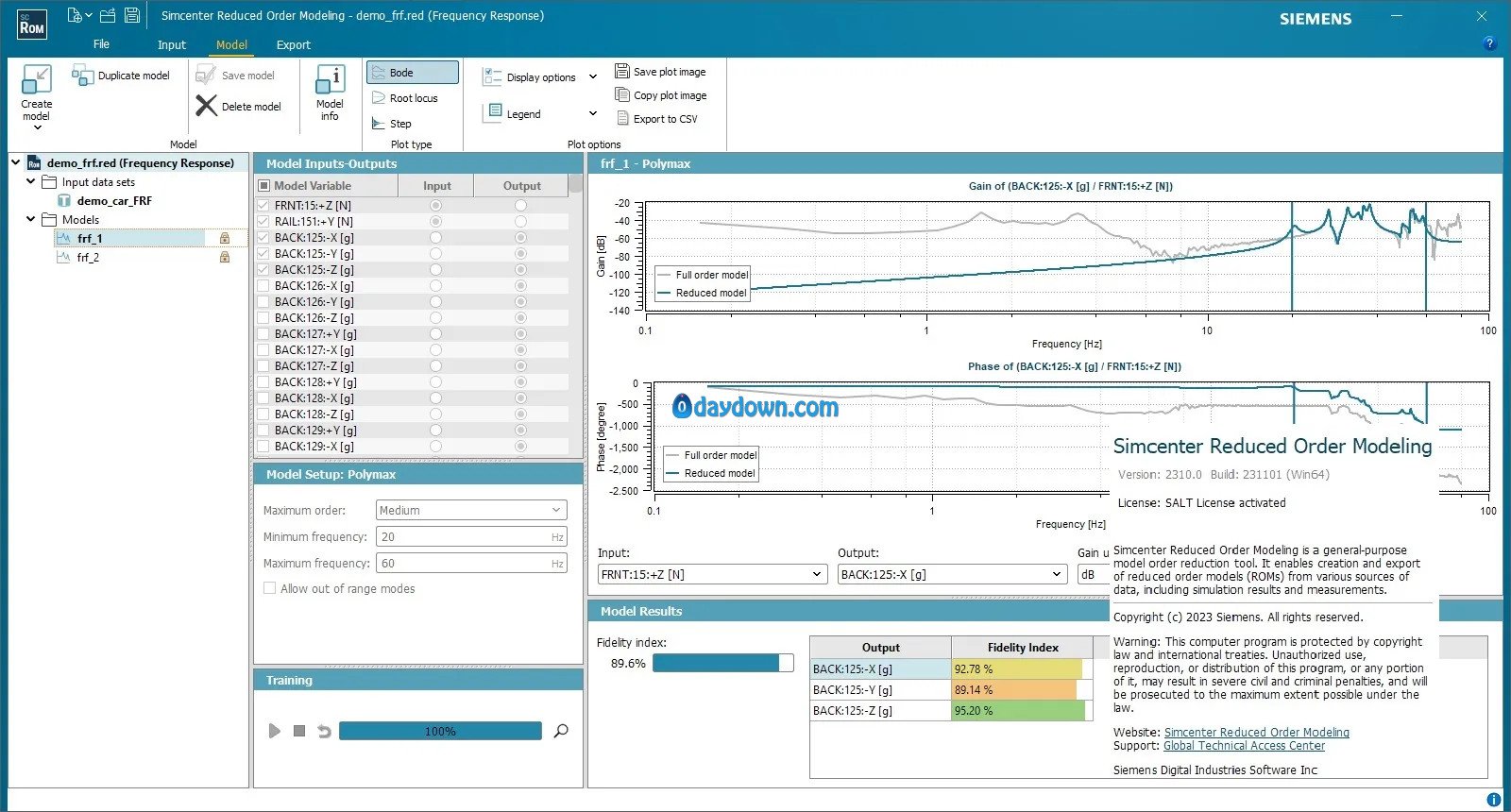Uncheck the FRNT:15:+Z [N] variable checkbox
This screenshot has height=812, width=1511.
coord(263,206)
